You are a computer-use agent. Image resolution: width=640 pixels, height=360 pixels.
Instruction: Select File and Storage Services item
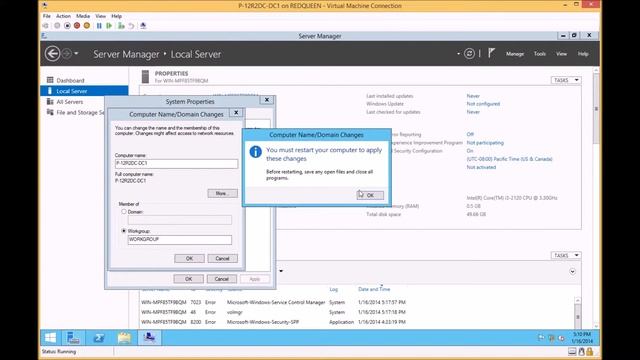point(76,112)
